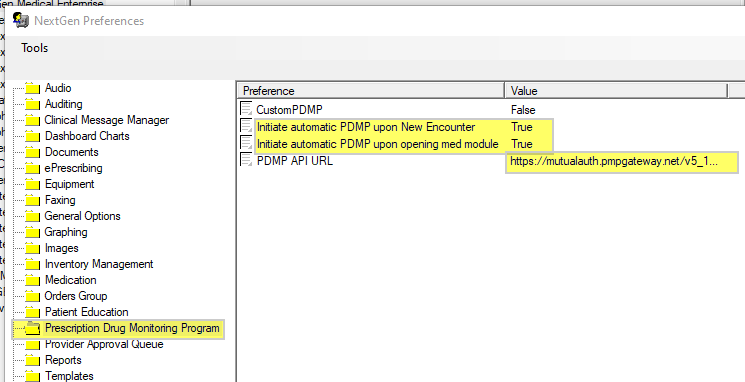Open the Auditing preferences category
This screenshot has height=382, width=745.
click(x=64, y=104)
